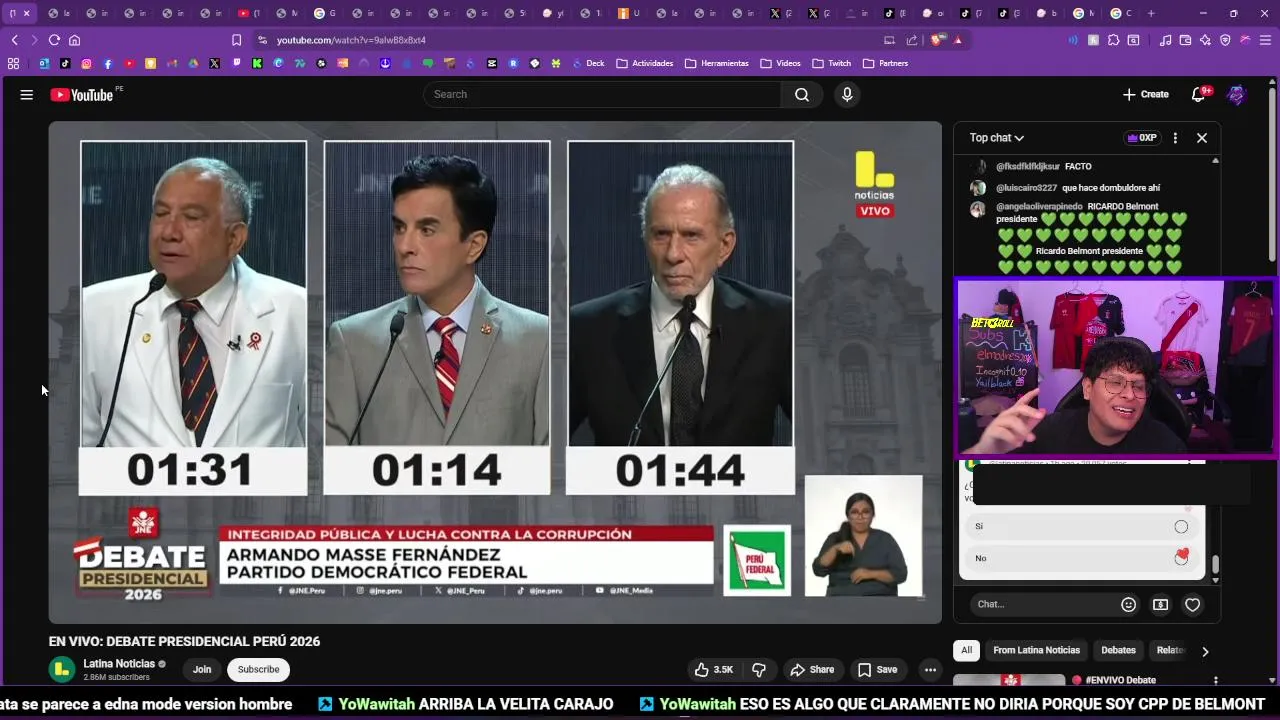Click the Join channel button

point(202,669)
